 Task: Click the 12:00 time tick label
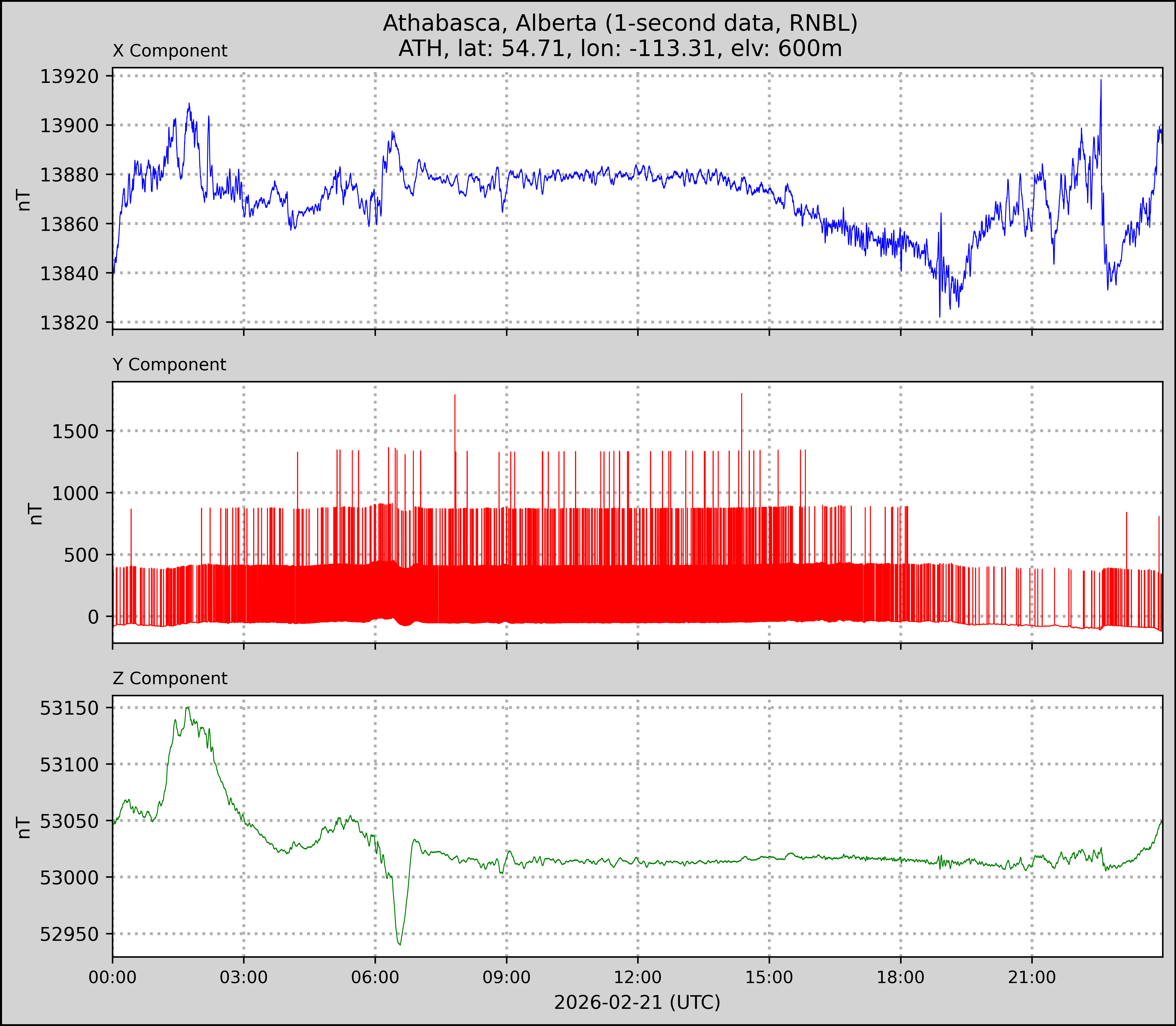pos(638,977)
